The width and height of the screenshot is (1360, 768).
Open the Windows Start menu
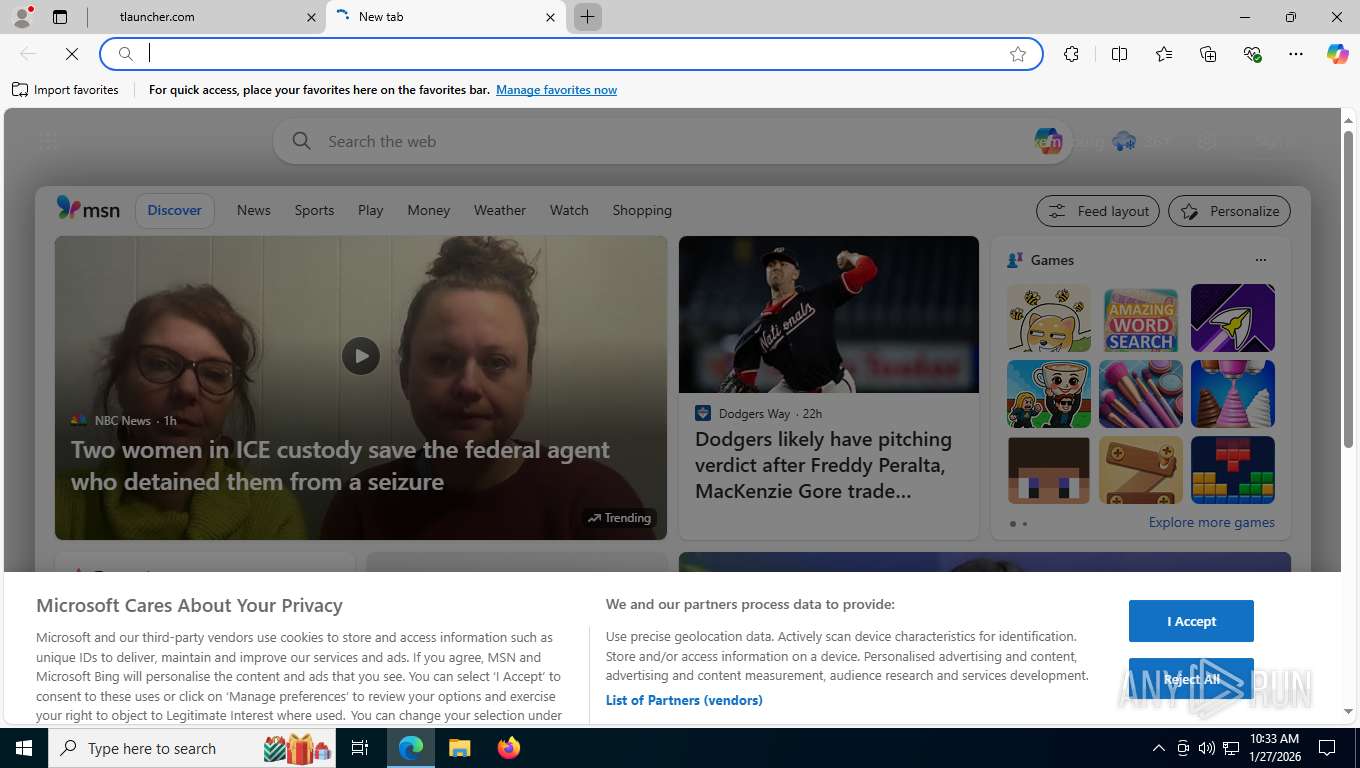(24, 748)
